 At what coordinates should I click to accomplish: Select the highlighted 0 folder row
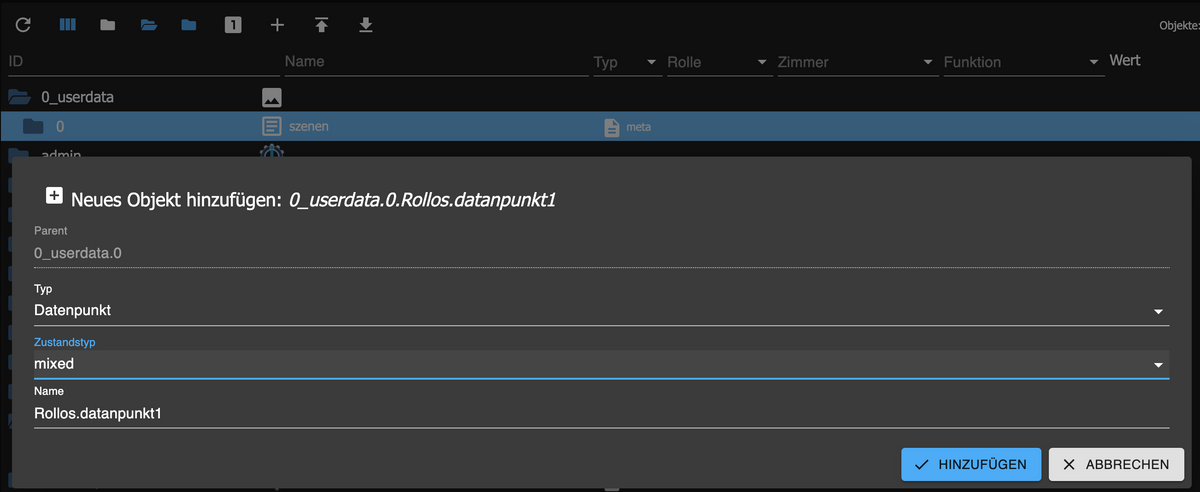[60, 127]
